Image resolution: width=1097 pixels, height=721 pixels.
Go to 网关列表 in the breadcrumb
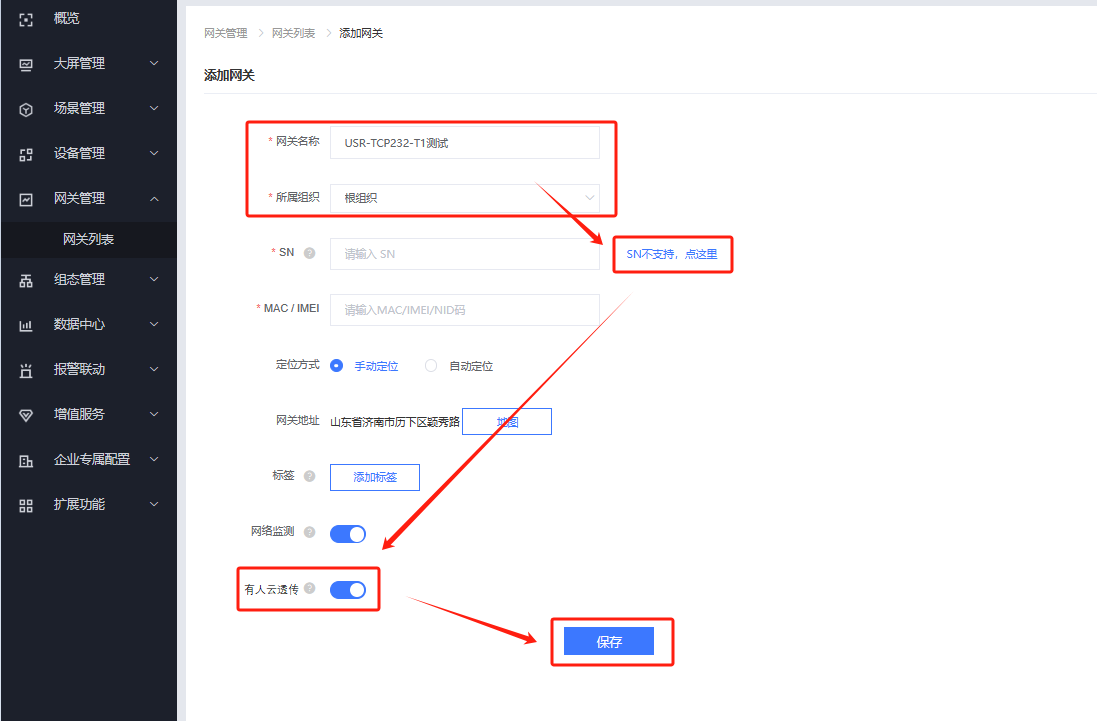293,33
